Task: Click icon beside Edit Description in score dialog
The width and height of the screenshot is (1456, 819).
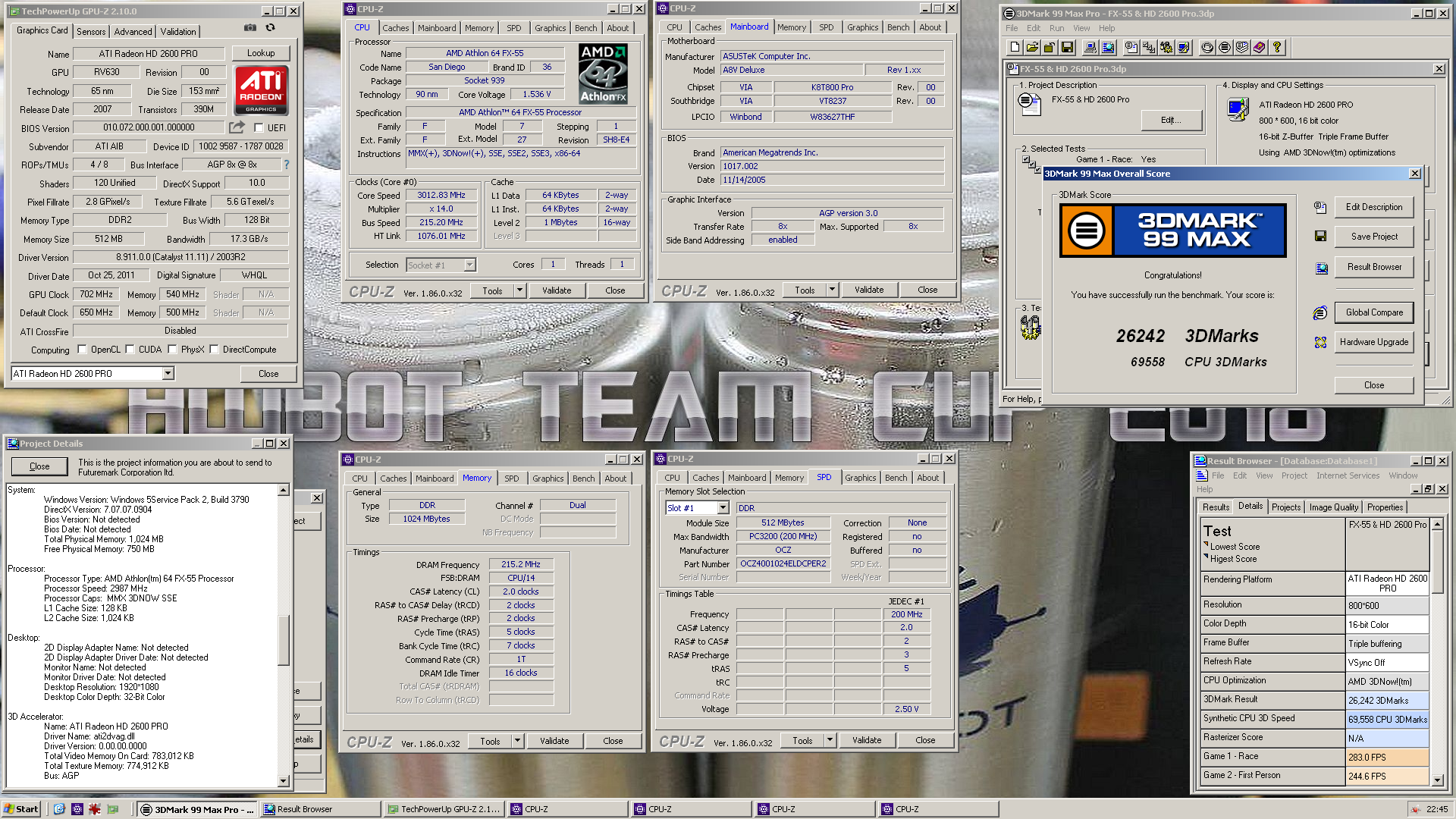Action: tap(1320, 207)
